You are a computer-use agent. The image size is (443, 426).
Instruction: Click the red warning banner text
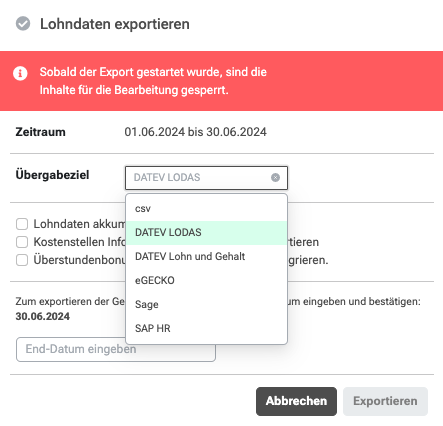pyautogui.click(x=153, y=81)
